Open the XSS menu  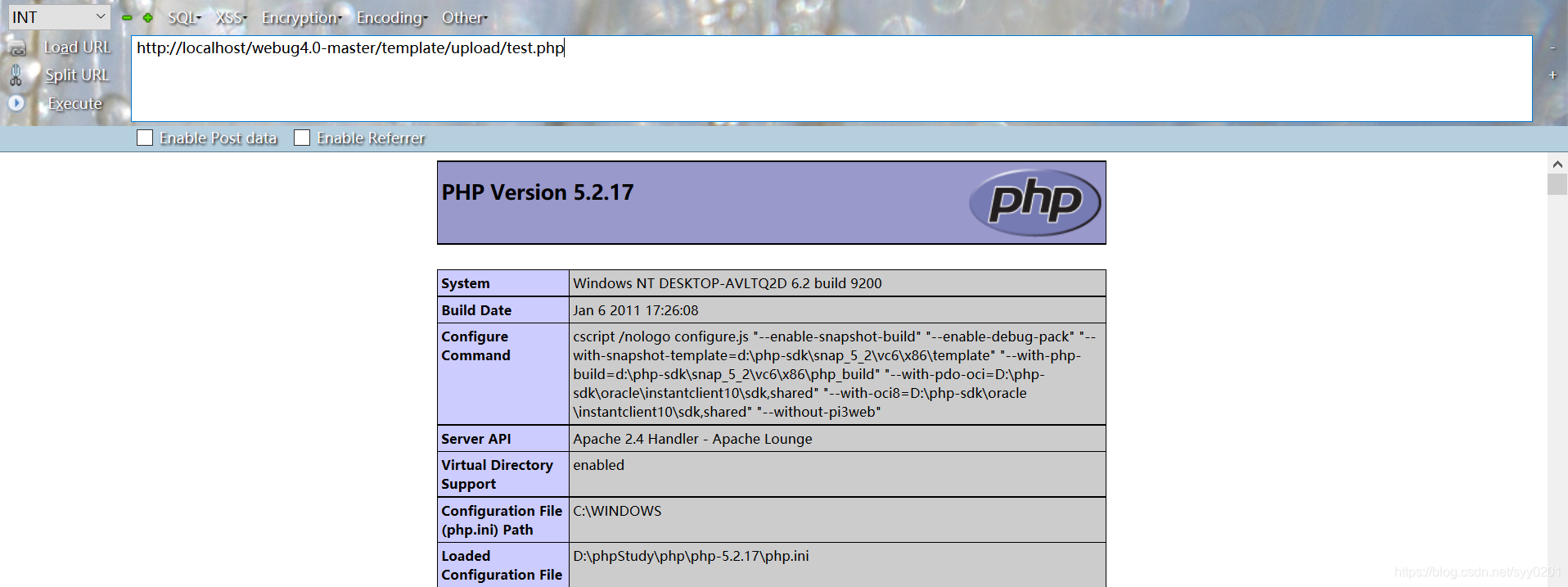[231, 17]
